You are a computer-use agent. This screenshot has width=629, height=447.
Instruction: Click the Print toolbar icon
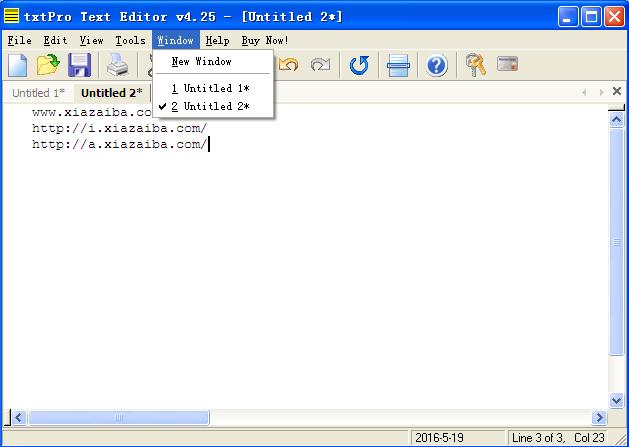point(118,65)
